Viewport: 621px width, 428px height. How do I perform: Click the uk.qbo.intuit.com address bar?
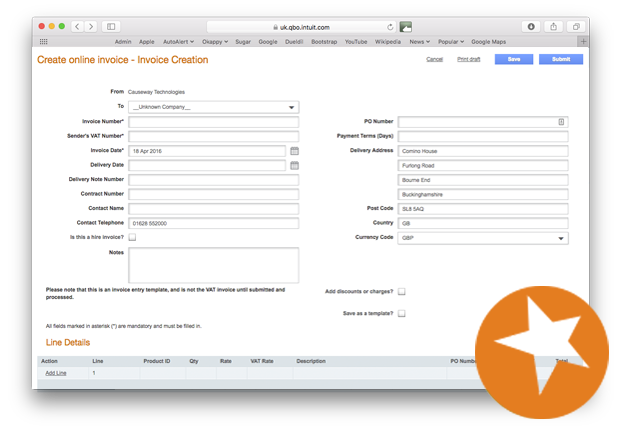tap(301, 27)
